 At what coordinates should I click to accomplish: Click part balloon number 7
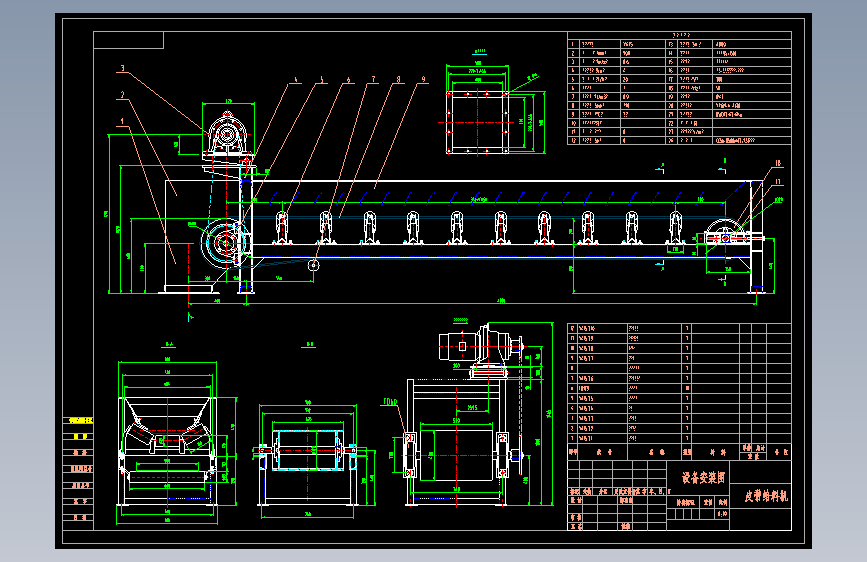point(373,80)
